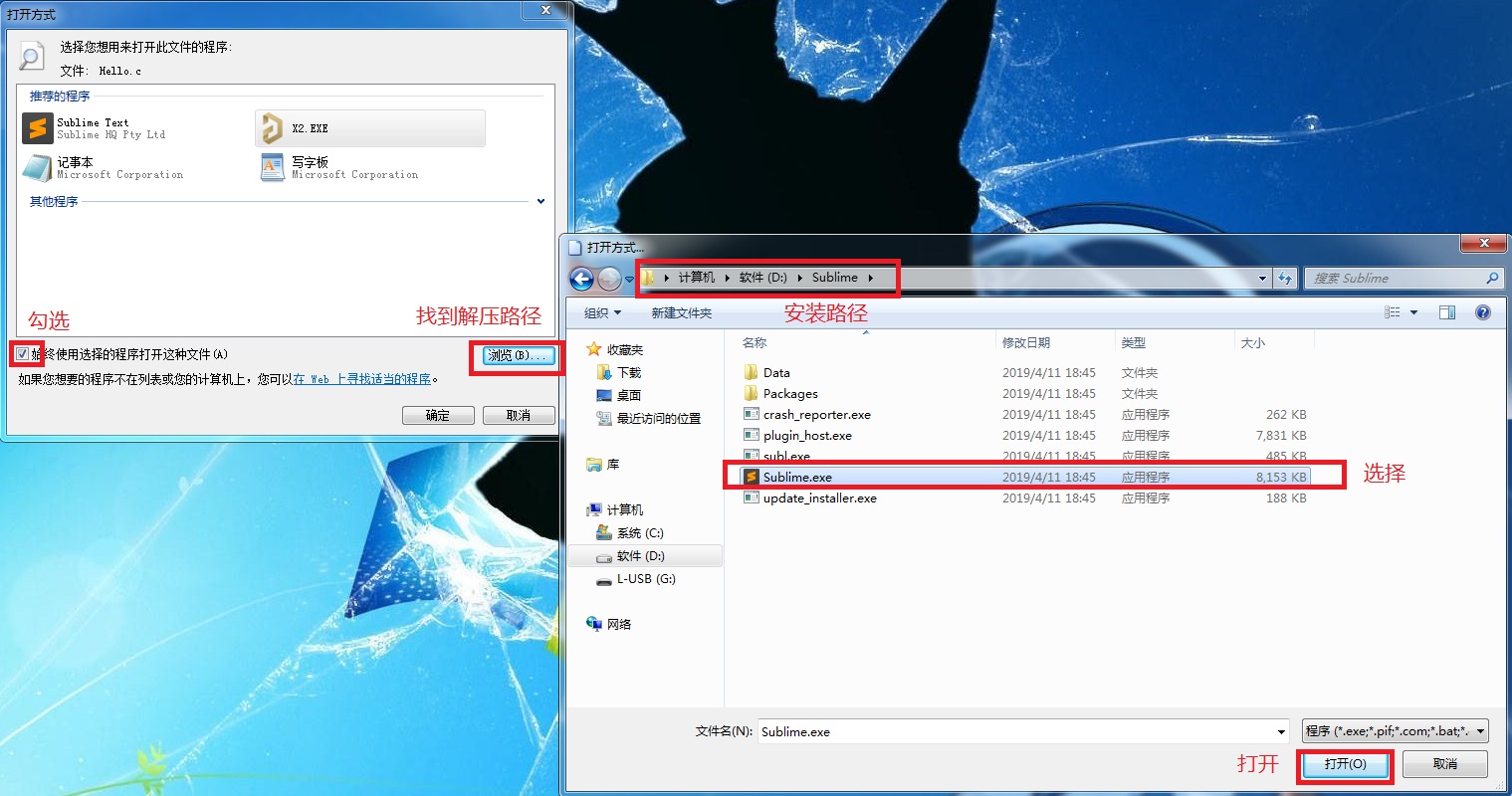Click 软件 (D:) in the address breadcrumb
Viewport: 1512px width, 796px height.
(763, 278)
